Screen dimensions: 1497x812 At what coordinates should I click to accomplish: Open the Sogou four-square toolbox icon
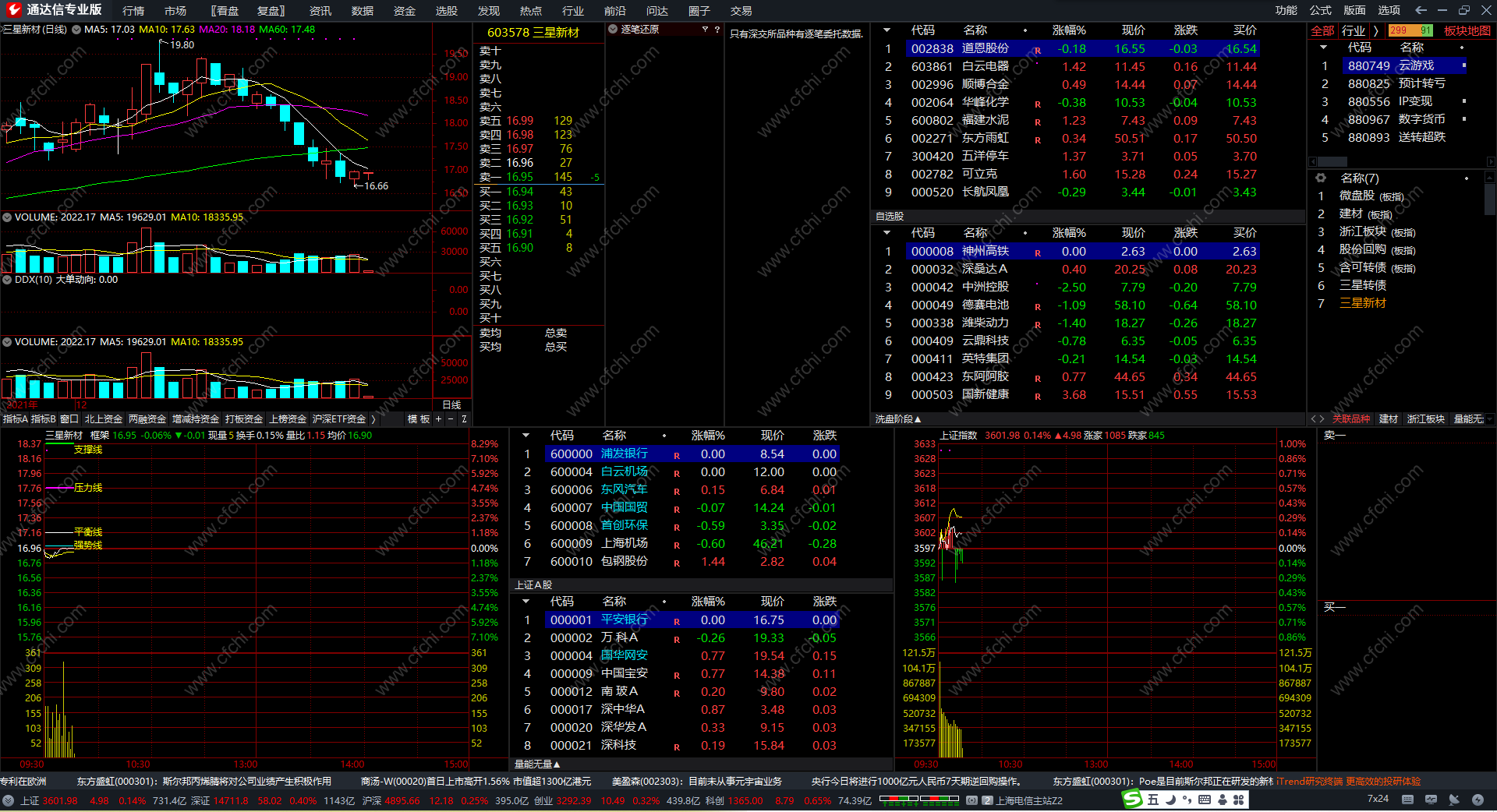(1238, 800)
